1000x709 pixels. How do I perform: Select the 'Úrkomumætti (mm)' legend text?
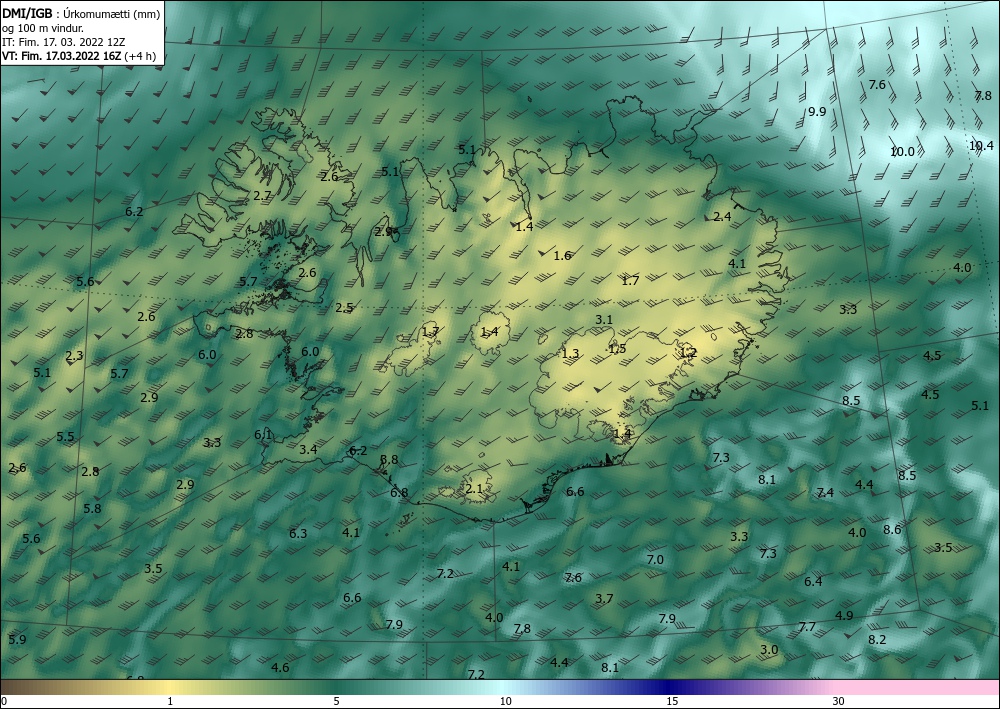pos(111,15)
